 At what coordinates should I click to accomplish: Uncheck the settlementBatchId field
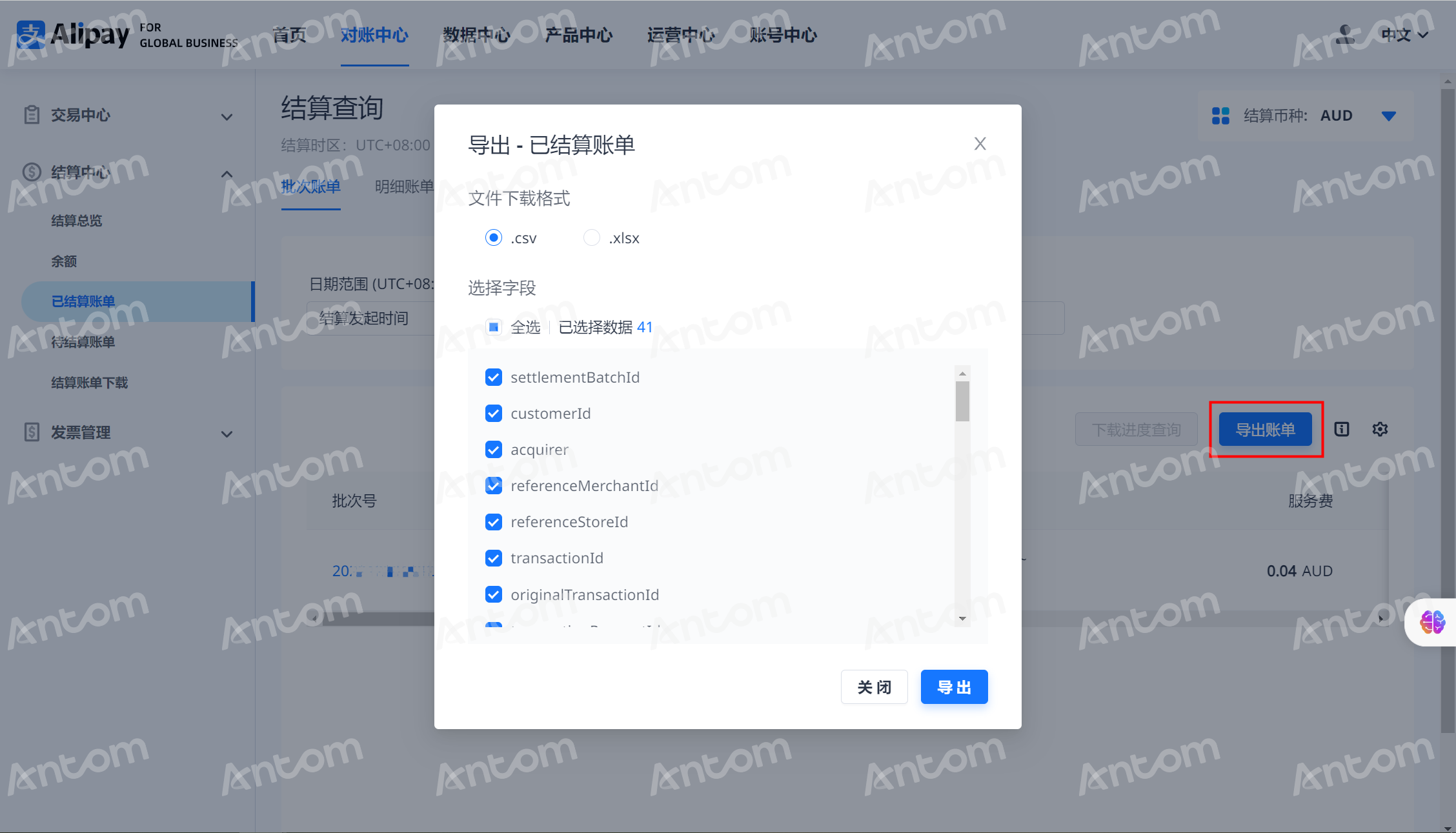(x=494, y=377)
